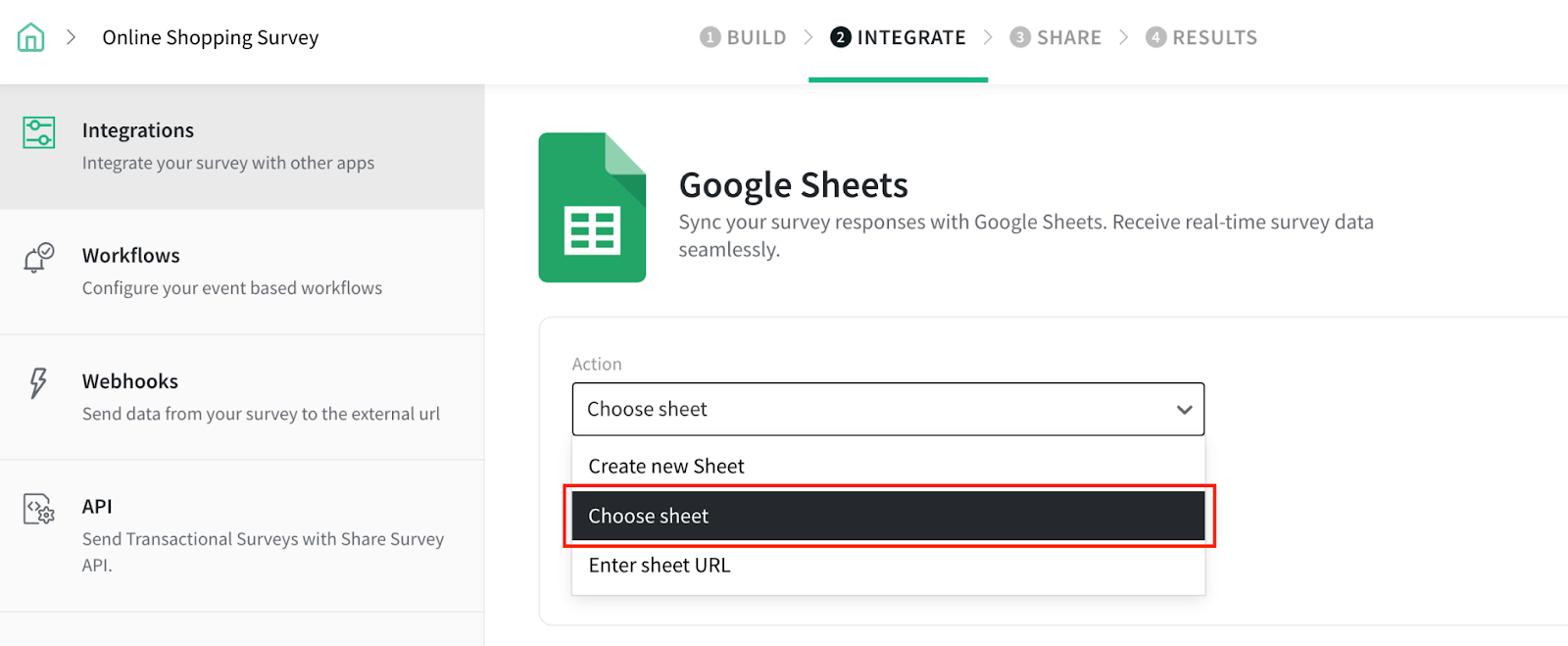Select Create new Sheet option
The height and width of the screenshot is (646, 1568).
pos(888,467)
